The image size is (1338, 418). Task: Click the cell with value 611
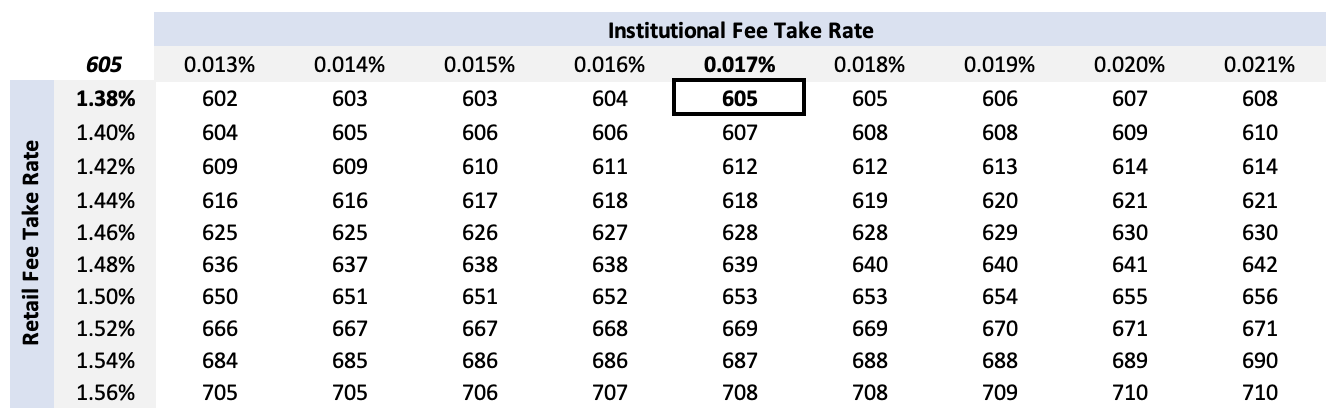coord(610,167)
